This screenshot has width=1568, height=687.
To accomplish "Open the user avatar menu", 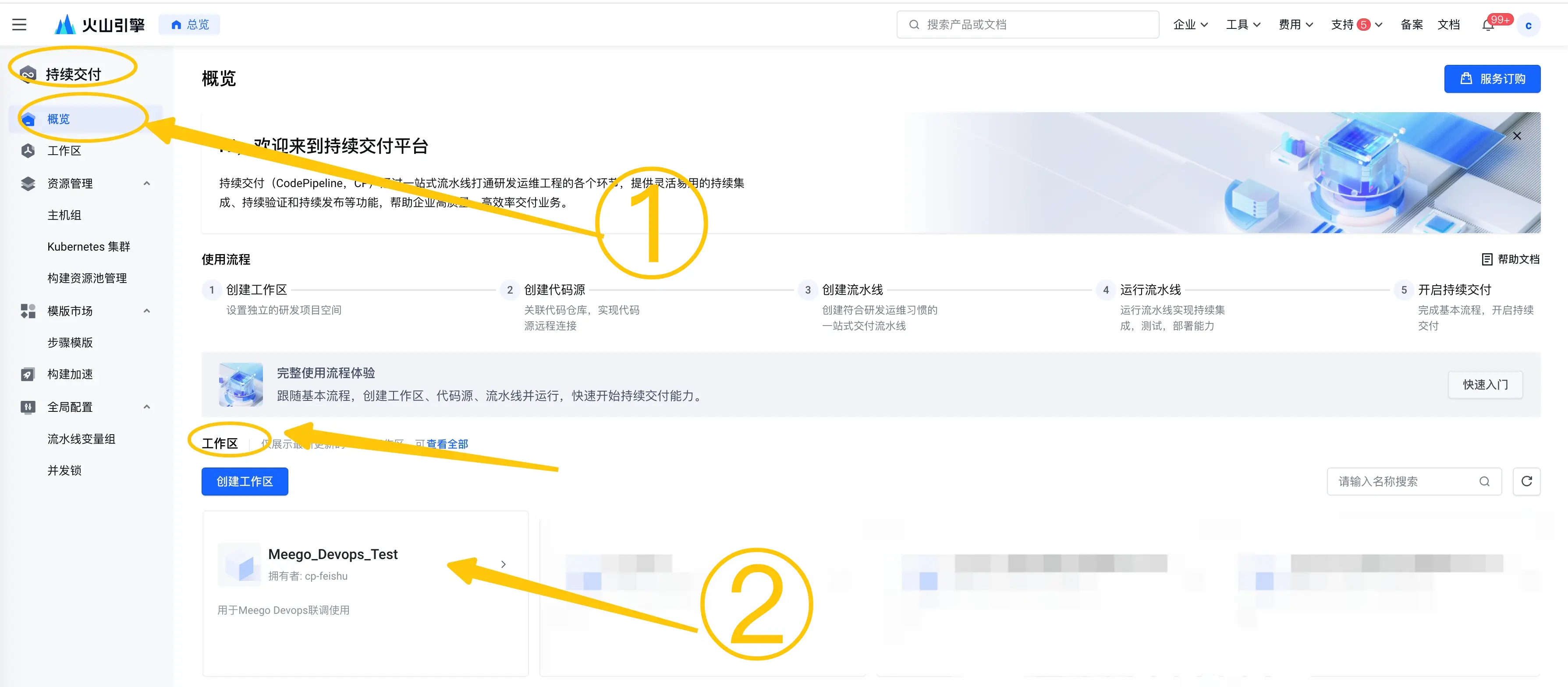I will pos(1528,25).
